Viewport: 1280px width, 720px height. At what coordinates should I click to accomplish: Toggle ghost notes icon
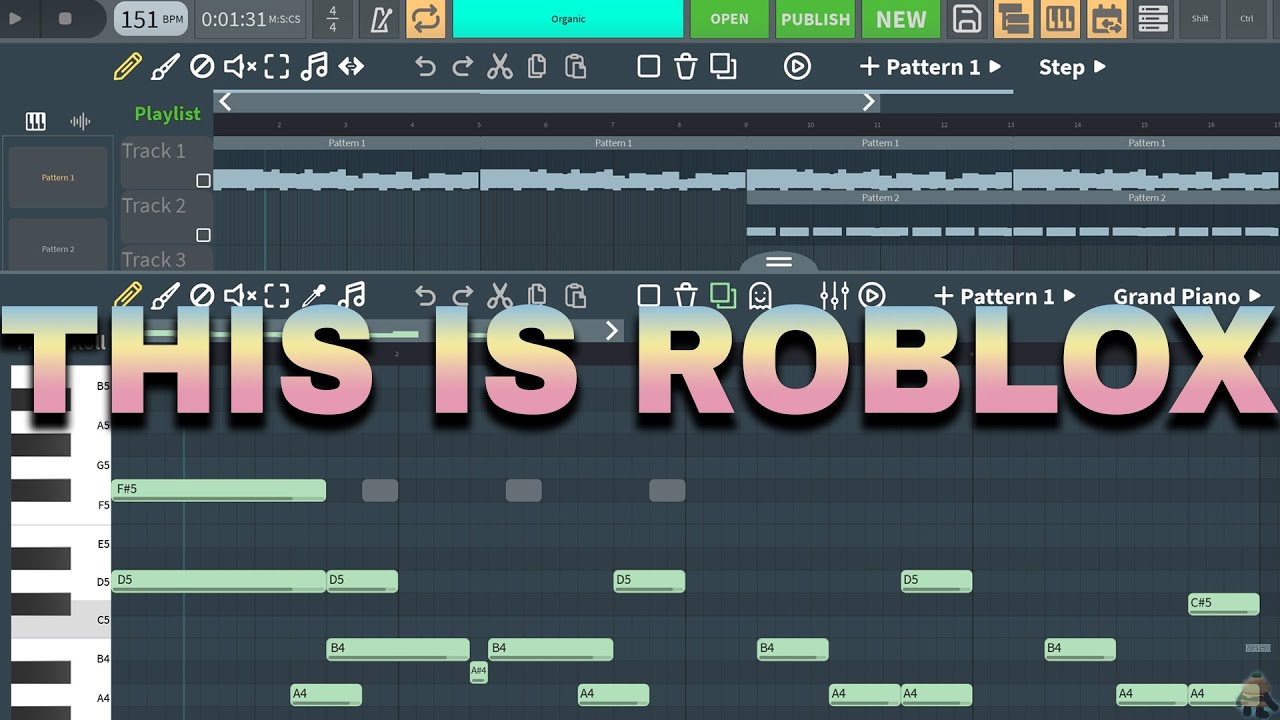(760, 296)
